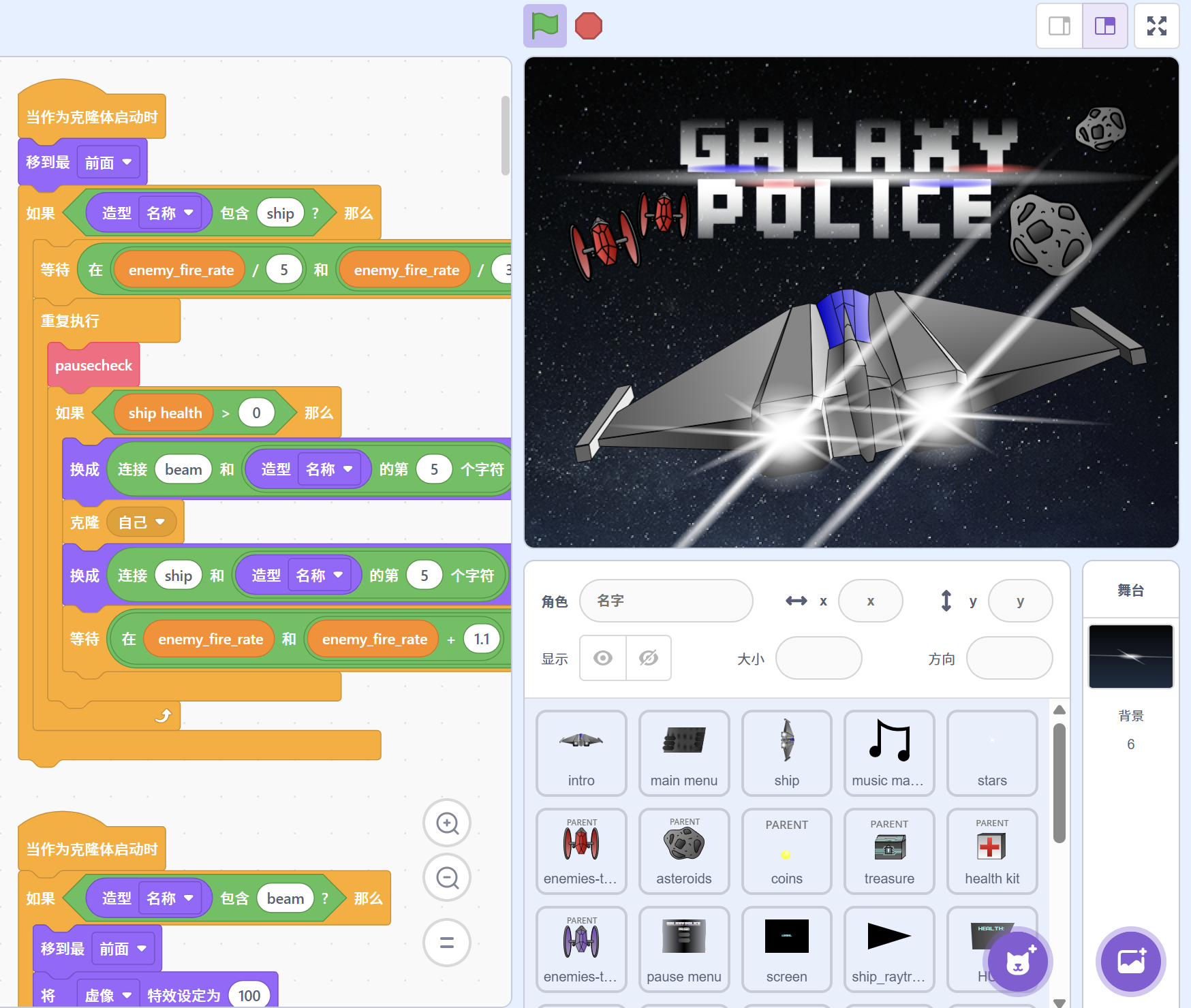Select the coins sprite

pyautogui.click(x=787, y=851)
